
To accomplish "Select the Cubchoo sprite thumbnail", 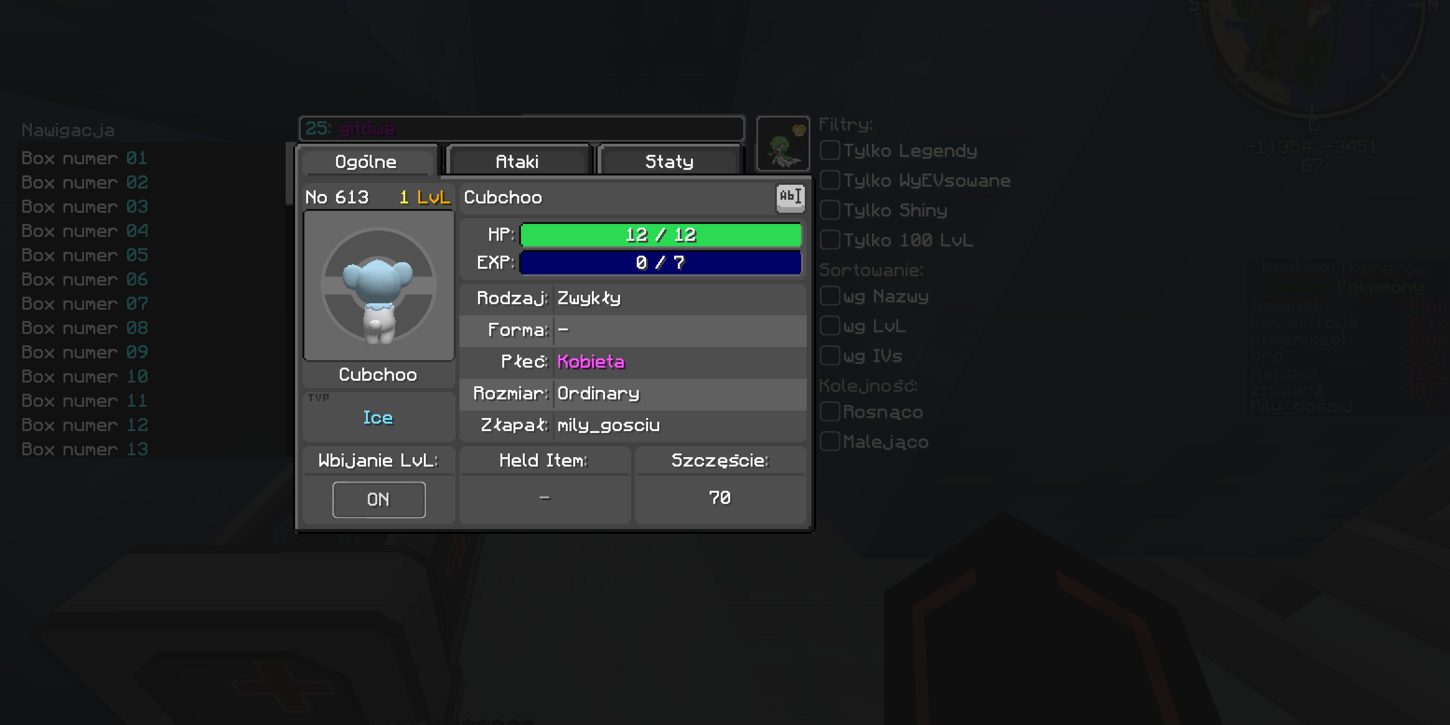I will pyautogui.click(x=379, y=286).
